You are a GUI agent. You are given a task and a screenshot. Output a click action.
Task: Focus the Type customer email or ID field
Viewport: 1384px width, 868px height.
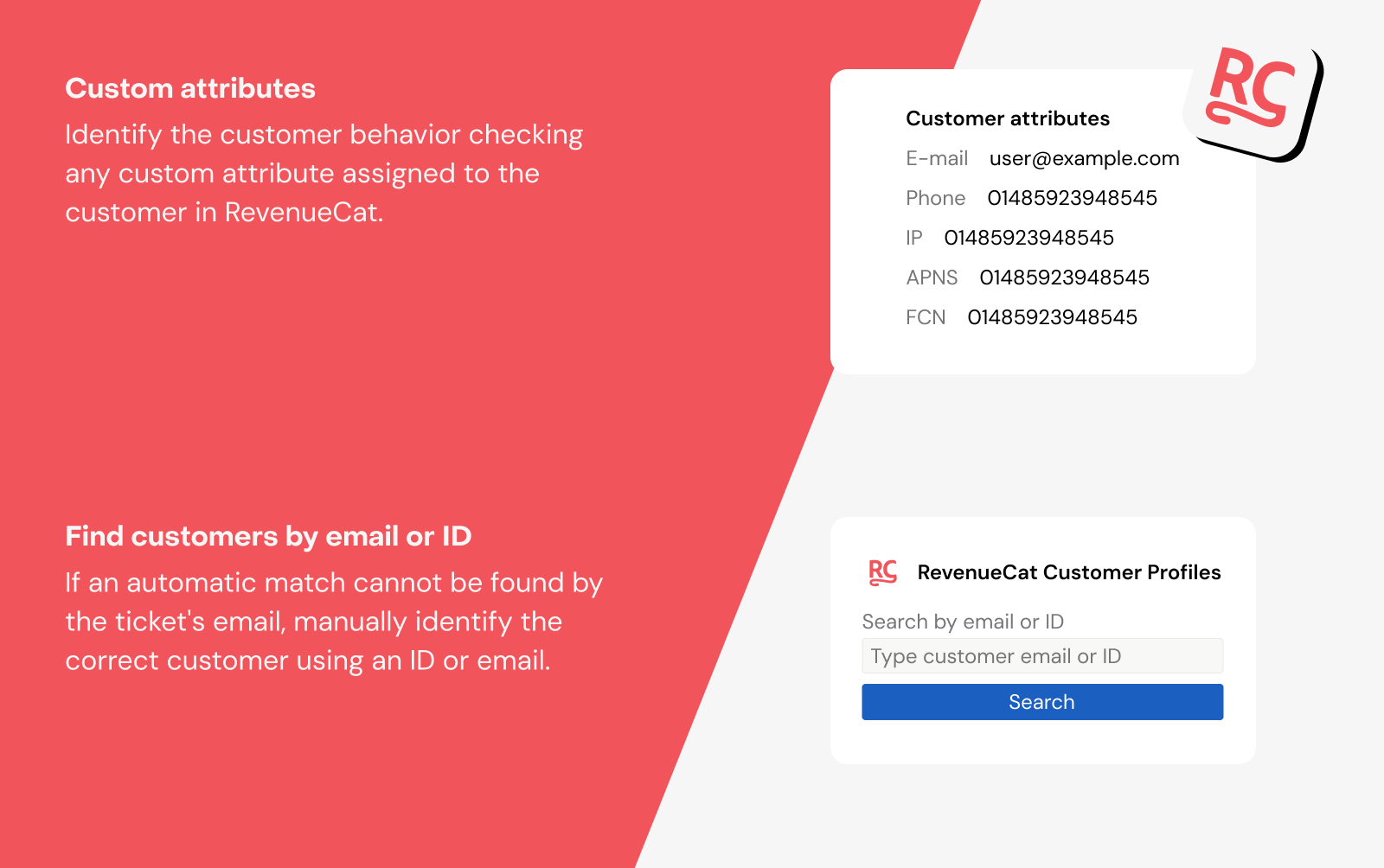click(1042, 656)
